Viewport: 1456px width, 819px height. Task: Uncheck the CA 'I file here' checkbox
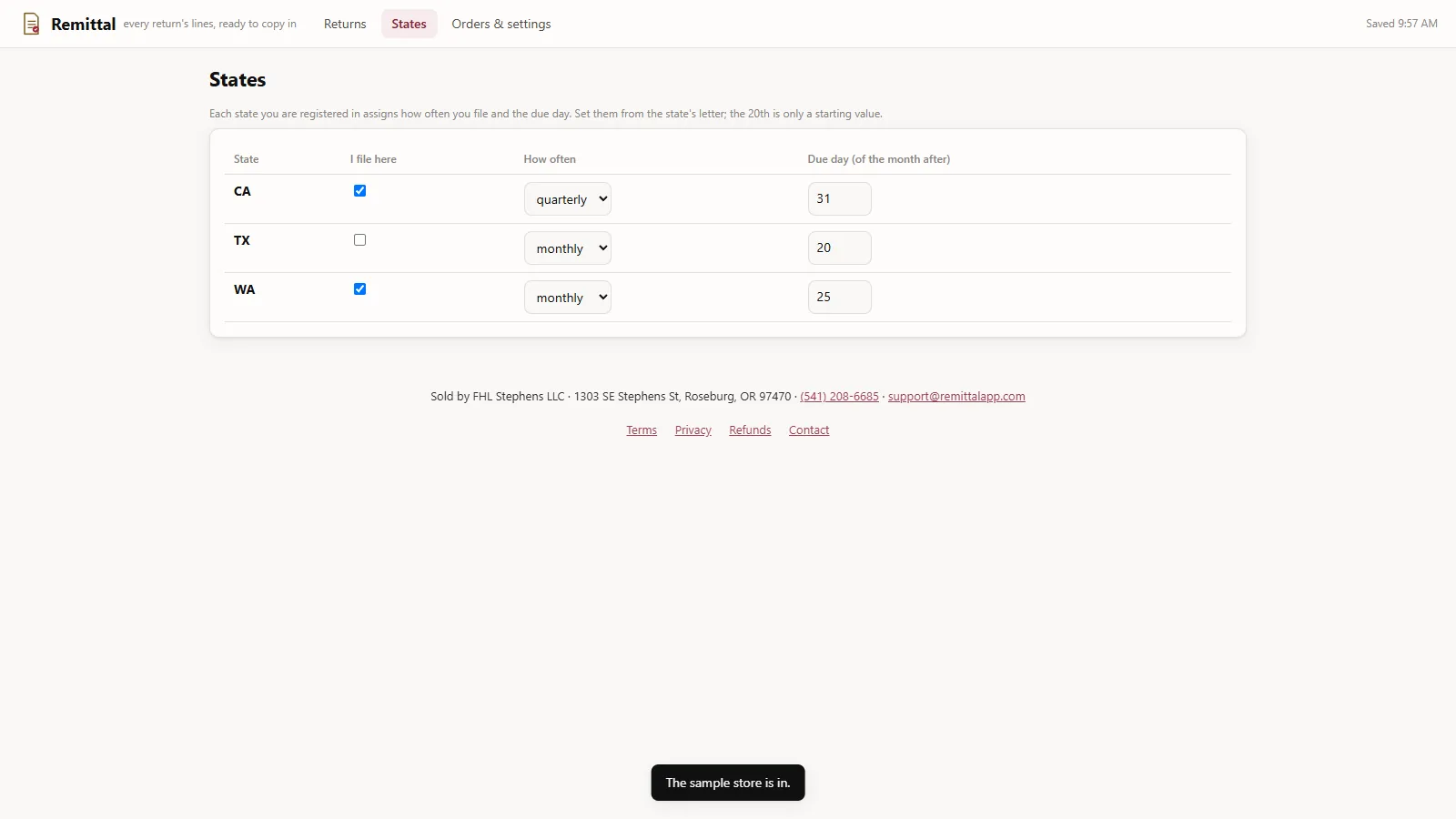pos(359,191)
